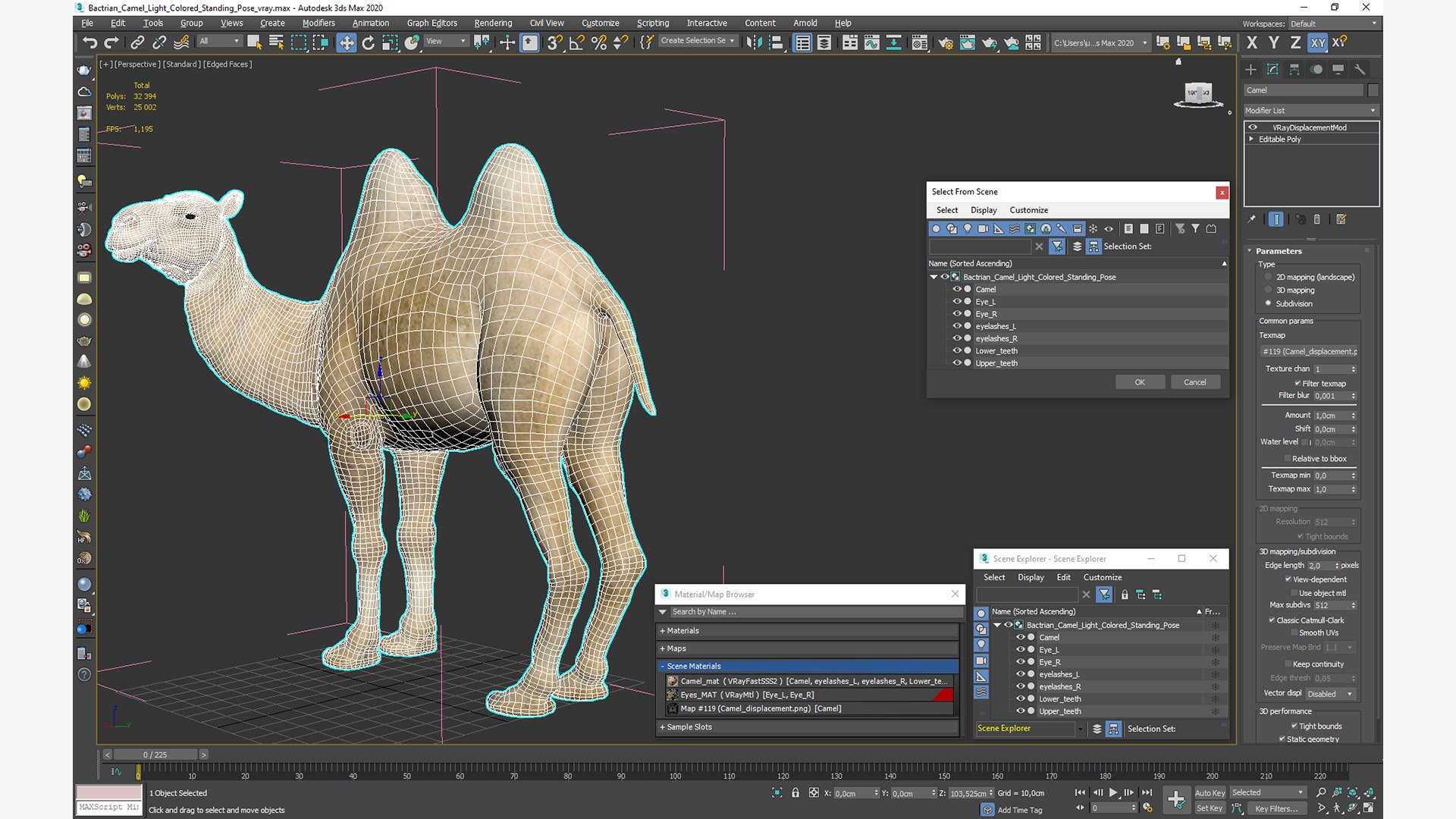Open the Render Setup teapot icon
This screenshot has height=819, width=1456.
point(946,42)
